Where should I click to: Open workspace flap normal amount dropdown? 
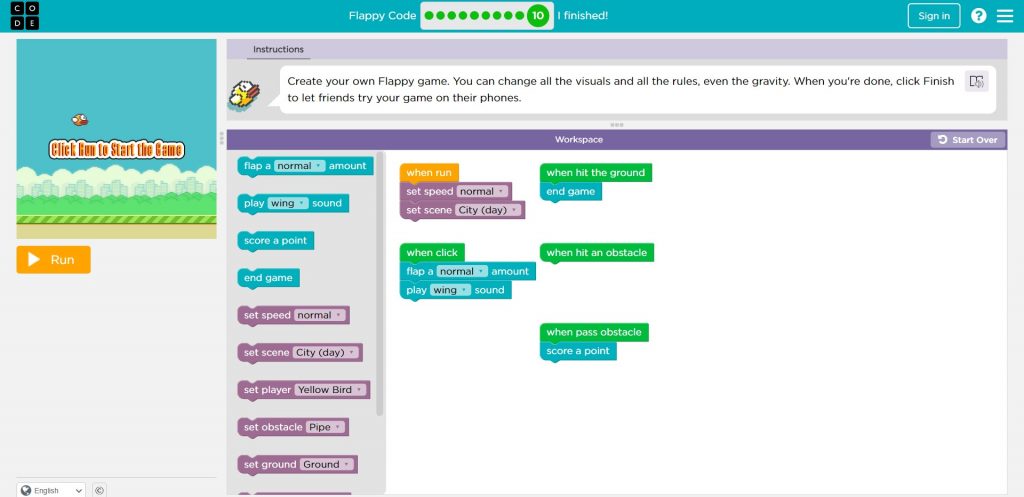coord(462,271)
